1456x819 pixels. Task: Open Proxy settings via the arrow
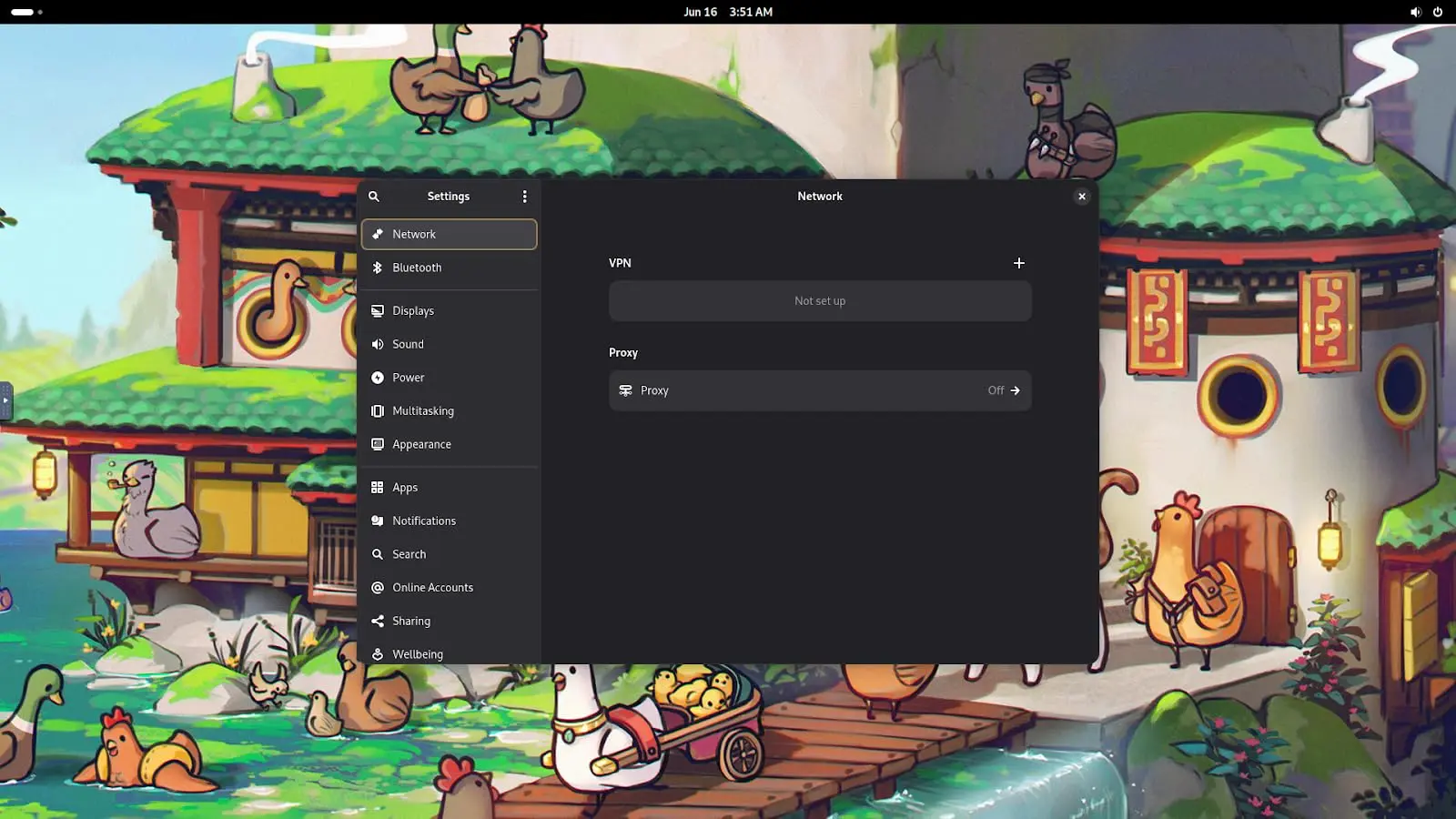tap(1016, 390)
